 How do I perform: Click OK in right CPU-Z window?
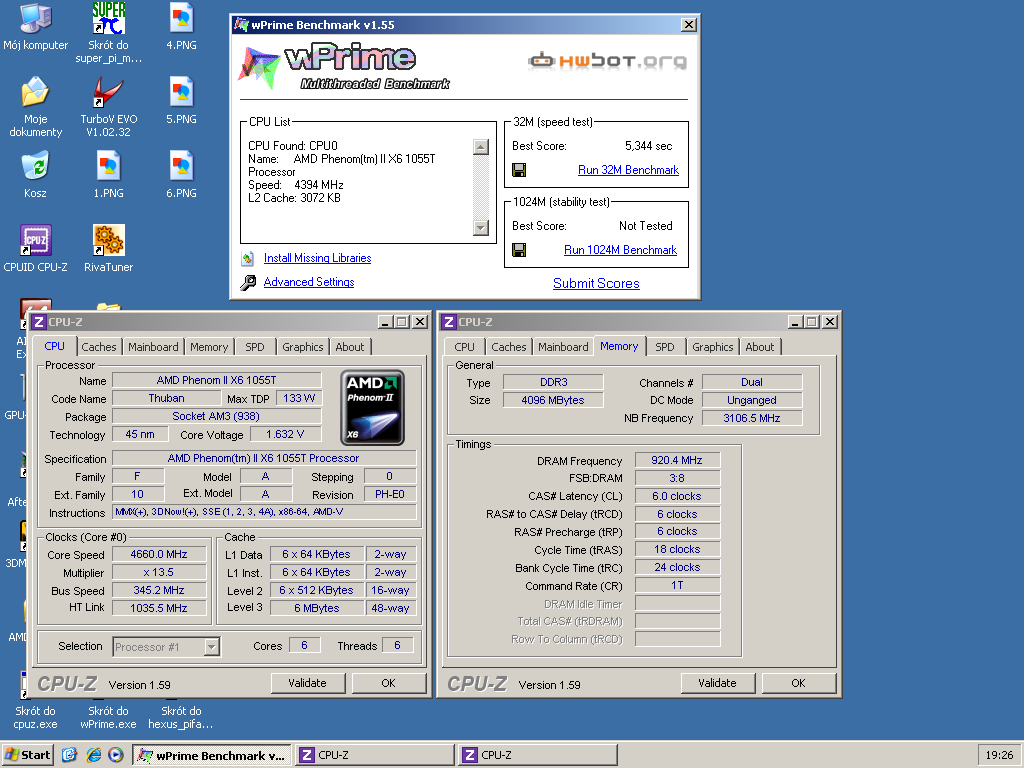(x=799, y=683)
